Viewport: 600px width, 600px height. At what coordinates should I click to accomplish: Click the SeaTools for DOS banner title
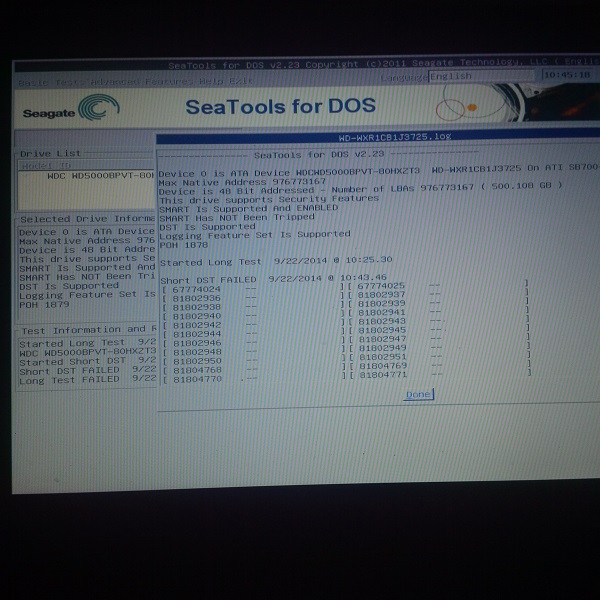pyautogui.click(x=280, y=106)
